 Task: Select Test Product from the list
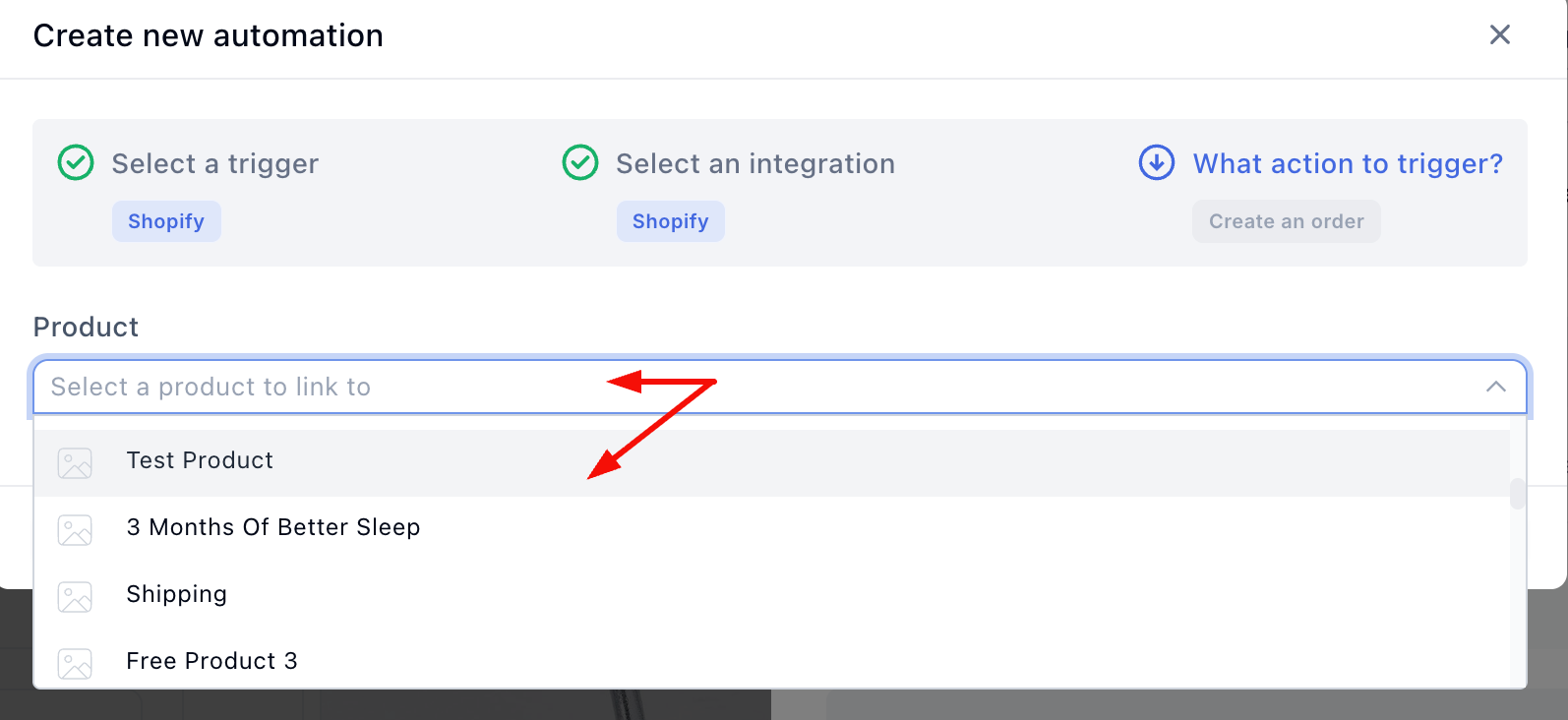200,460
